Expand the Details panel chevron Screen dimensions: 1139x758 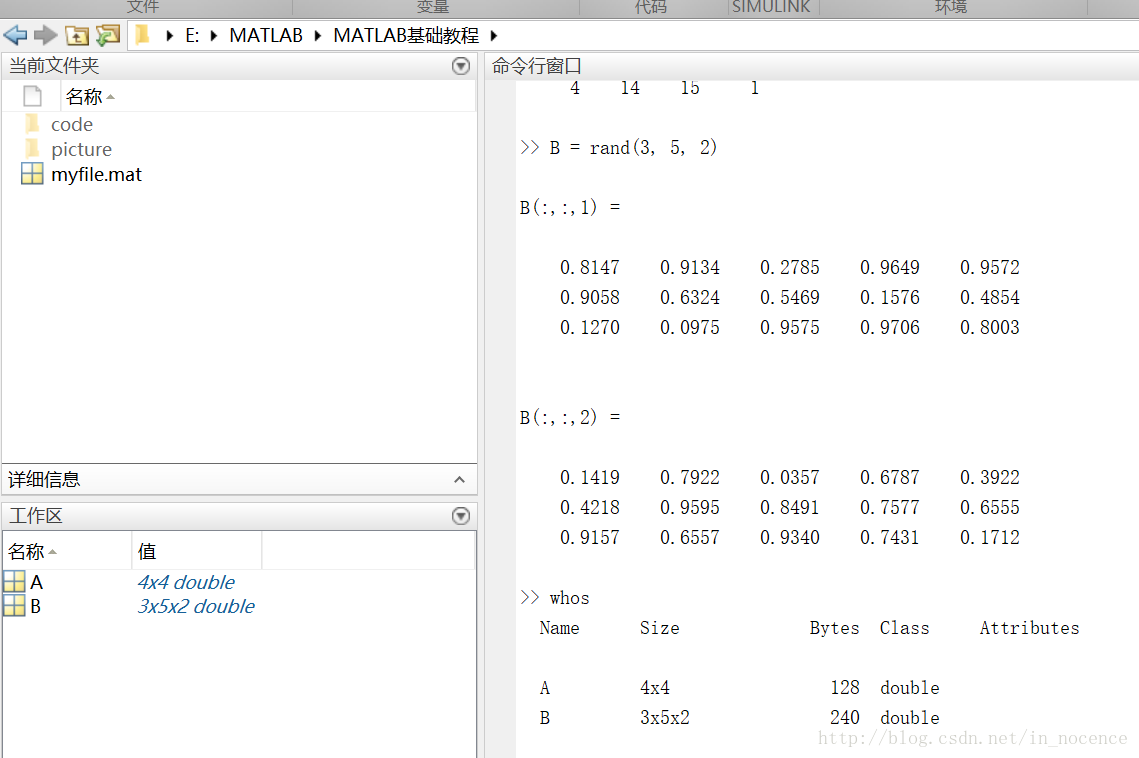point(460,480)
